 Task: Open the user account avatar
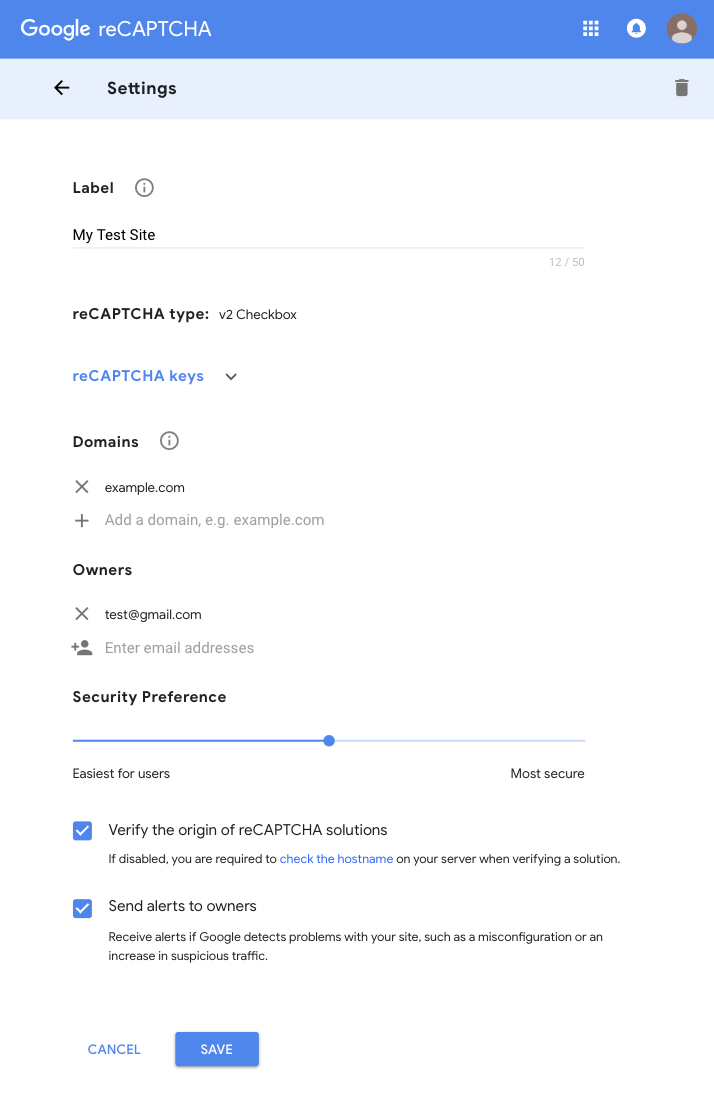coord(682,29)
